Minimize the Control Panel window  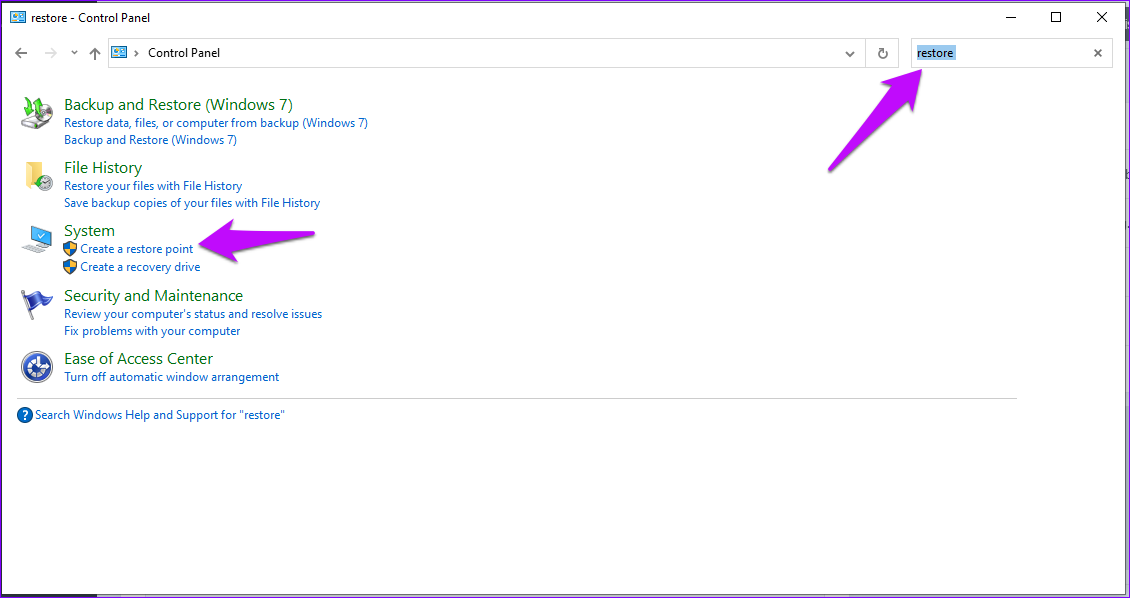pyautogui.click(x=1010, y=18)
